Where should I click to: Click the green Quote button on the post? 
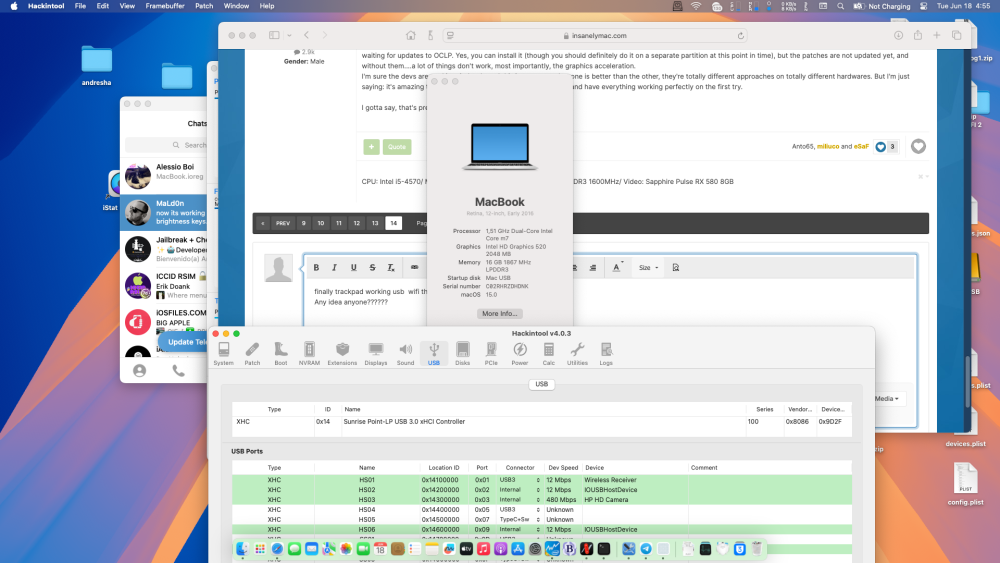(397, 147)
